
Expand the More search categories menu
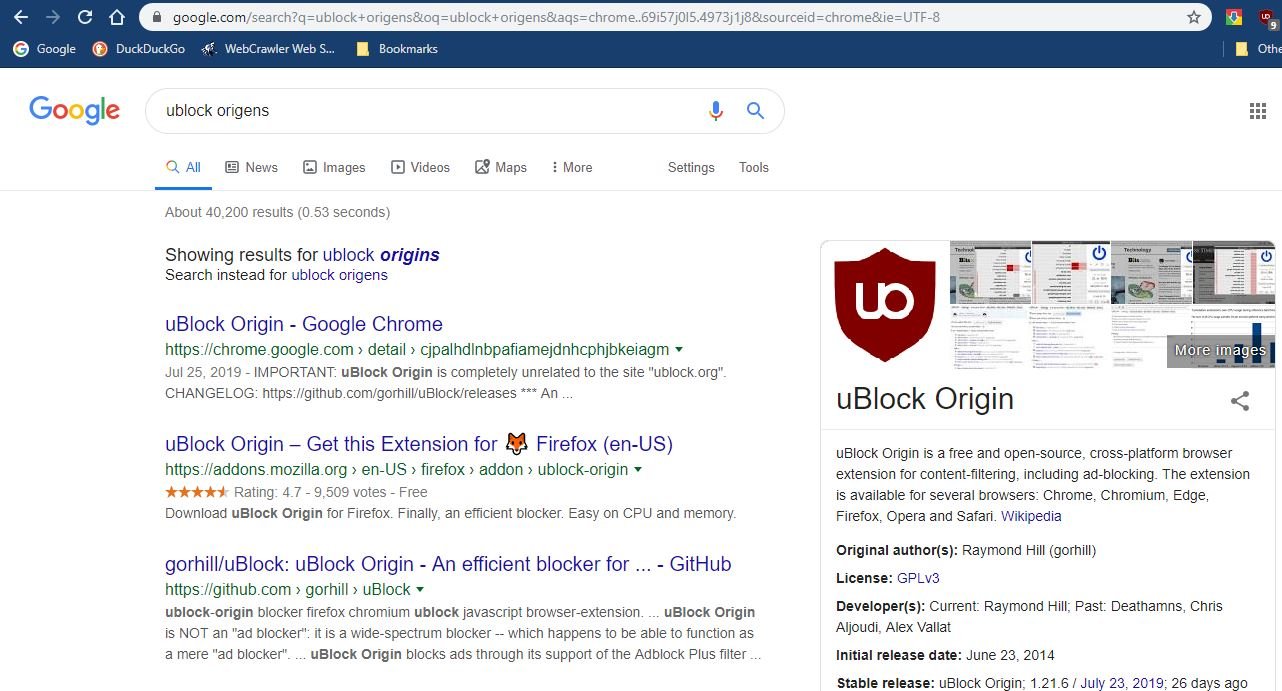tap(571, 167)
